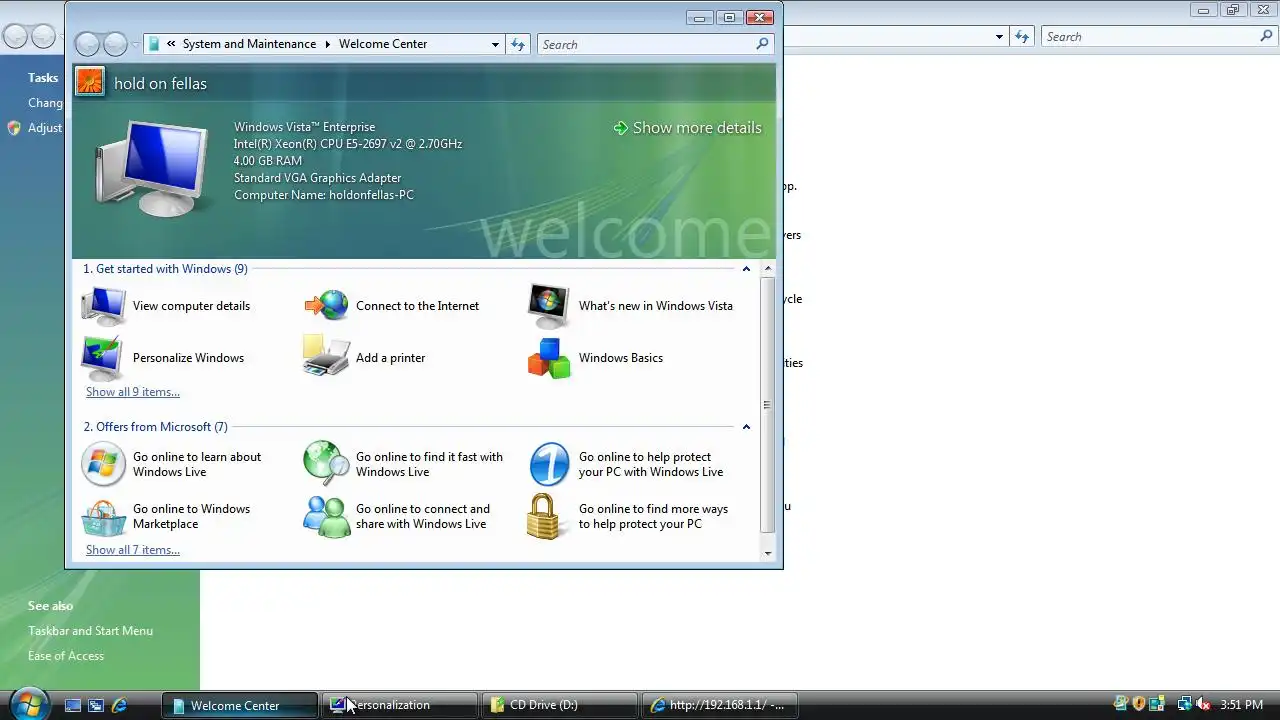Image resolution: width=1280 pixels, height=720 pixels.
Task: Click Show Desktop quick launch icon
Action: coord(72,705)
